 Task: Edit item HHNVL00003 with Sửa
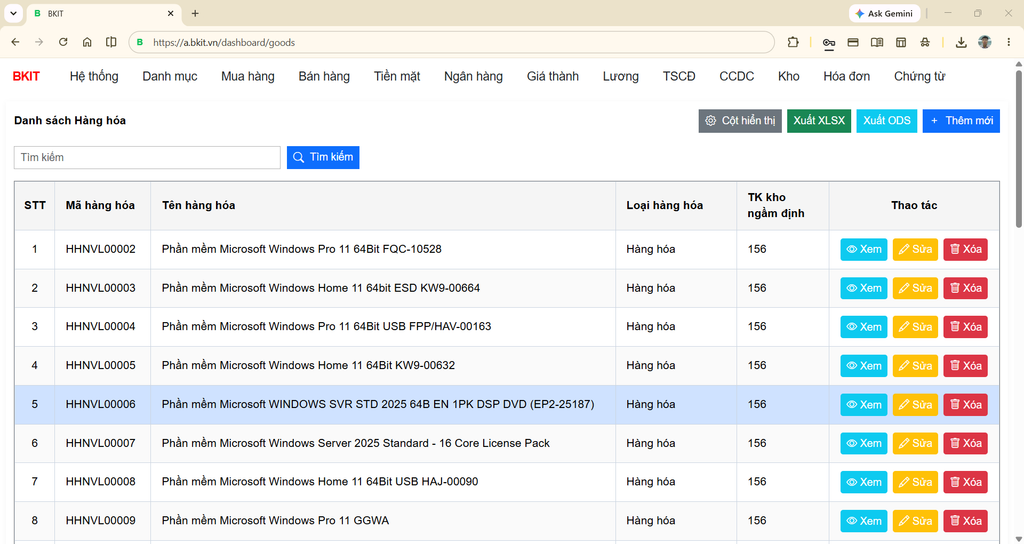click(x=915, y=288)
